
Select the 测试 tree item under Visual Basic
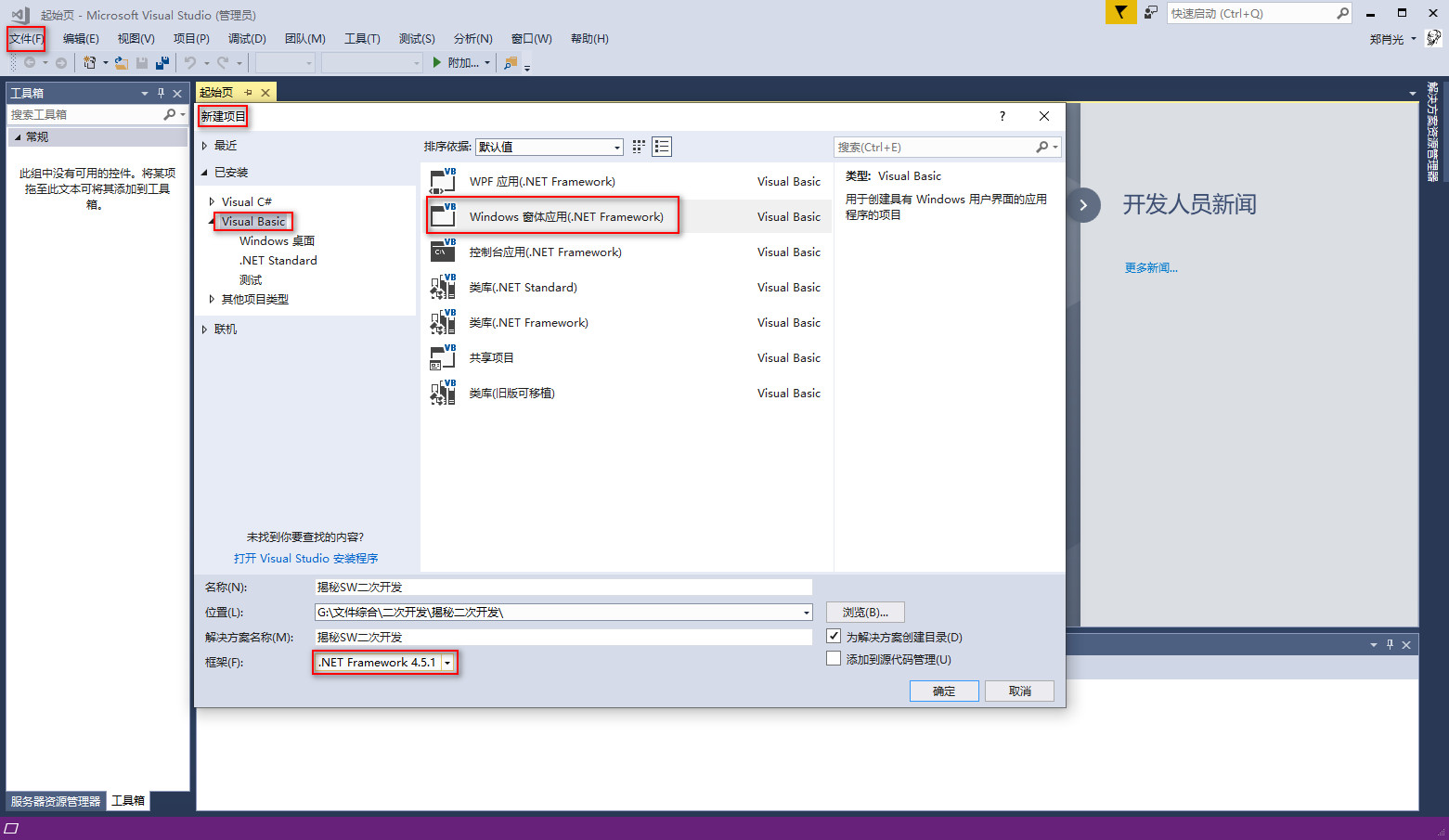click(x=251, y=280)
